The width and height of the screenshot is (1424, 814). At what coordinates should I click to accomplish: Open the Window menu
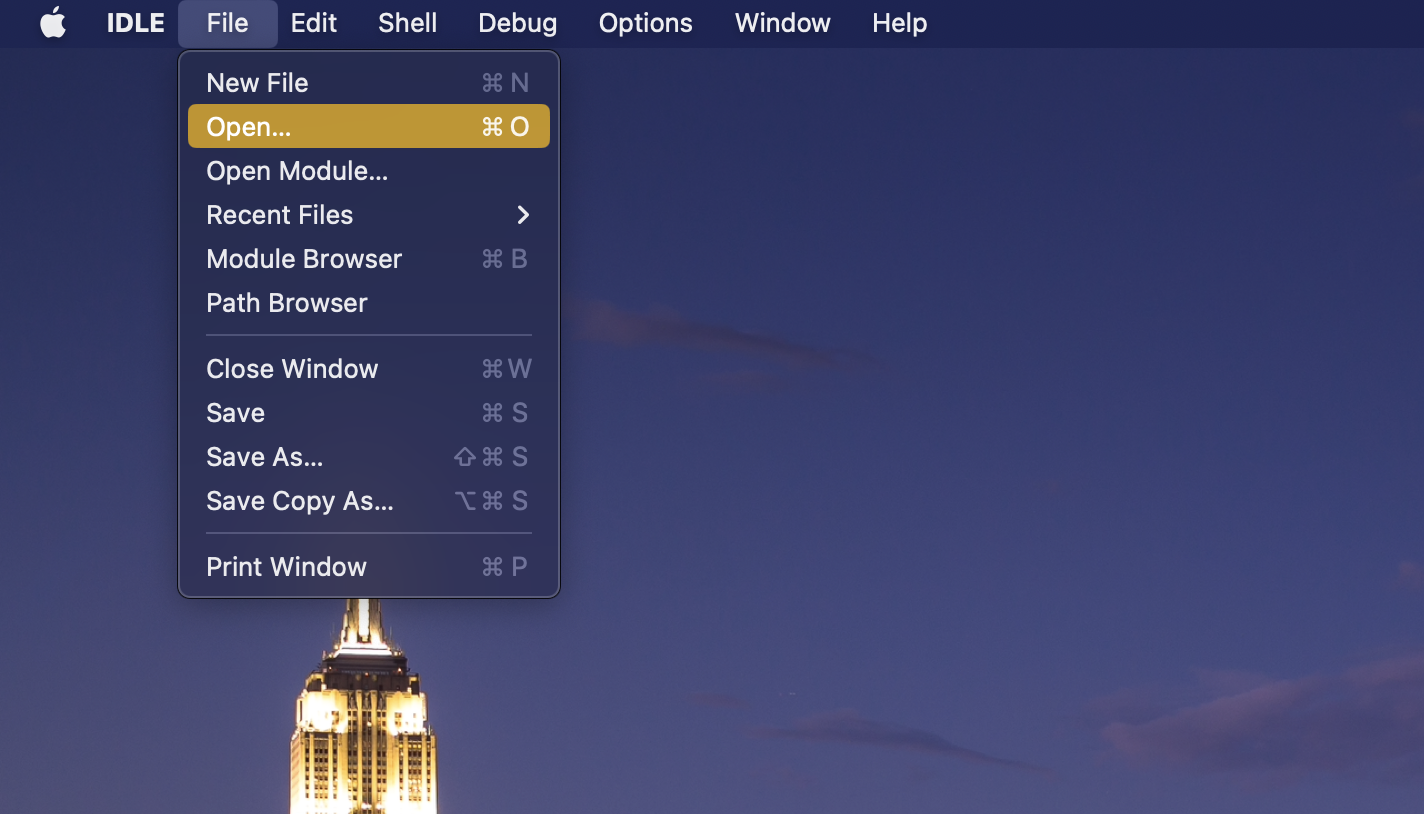(782, 23)
